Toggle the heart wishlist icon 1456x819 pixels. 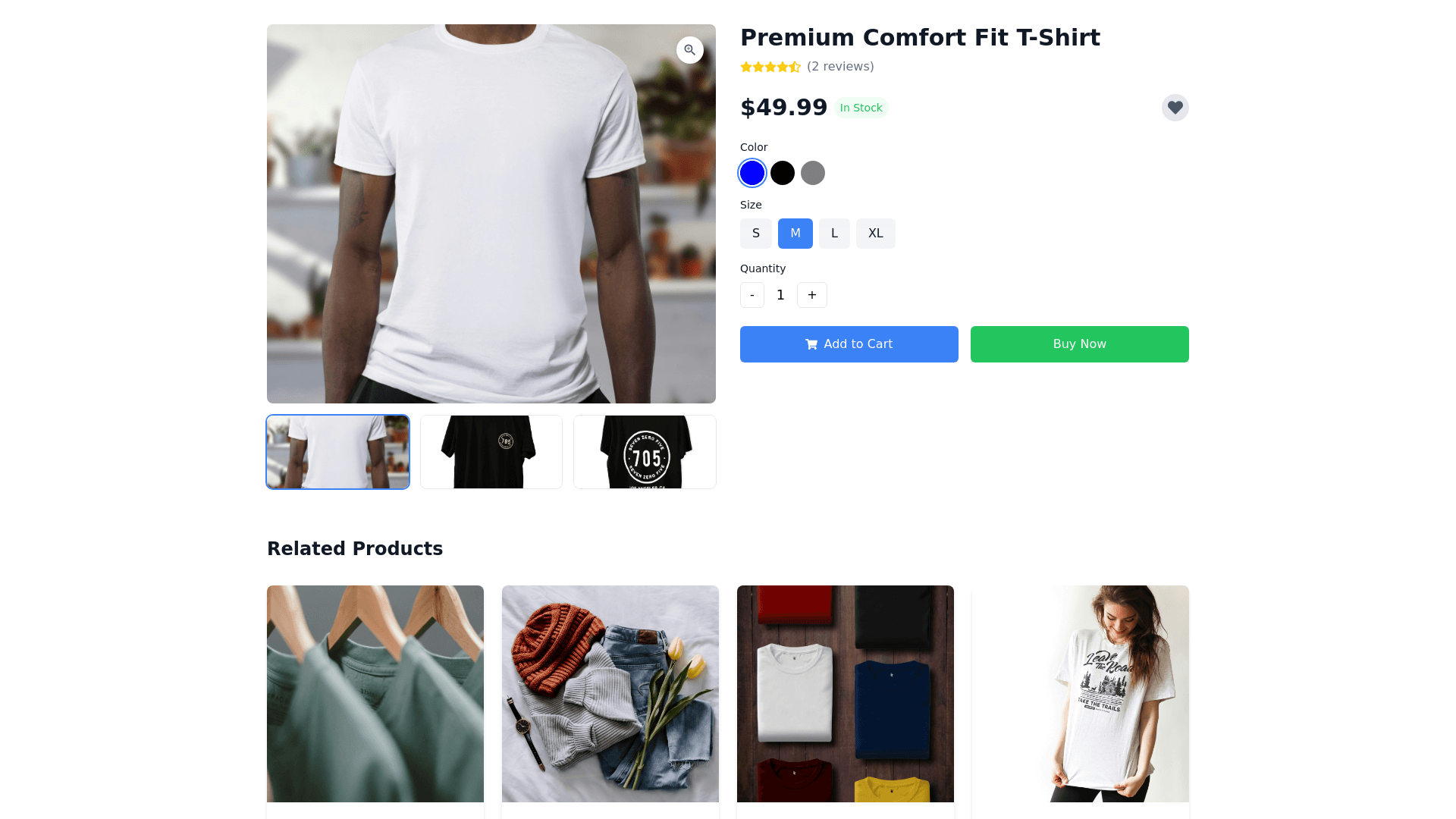(x=1175, y=108)
